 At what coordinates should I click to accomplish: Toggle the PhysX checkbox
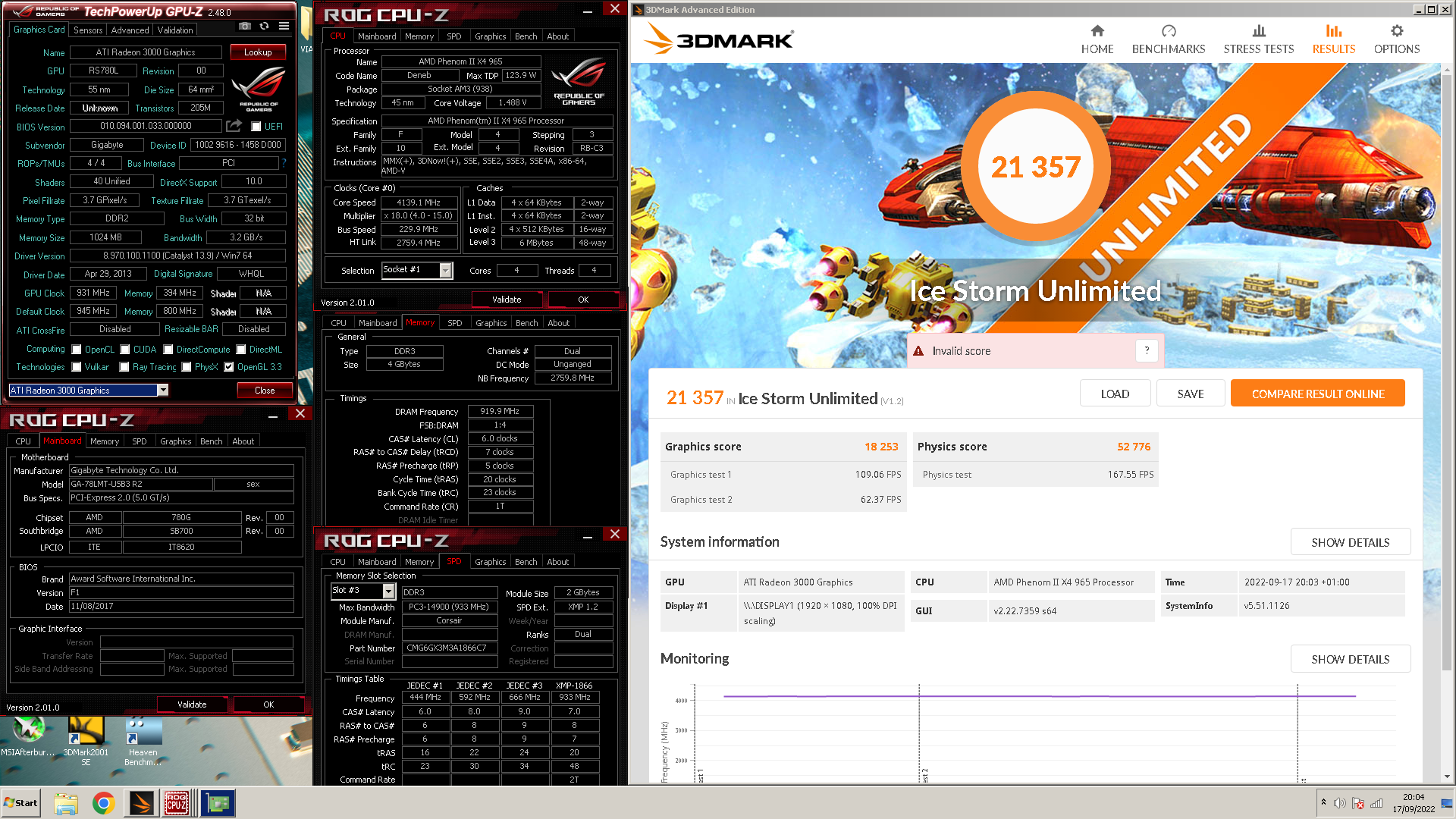187,367
